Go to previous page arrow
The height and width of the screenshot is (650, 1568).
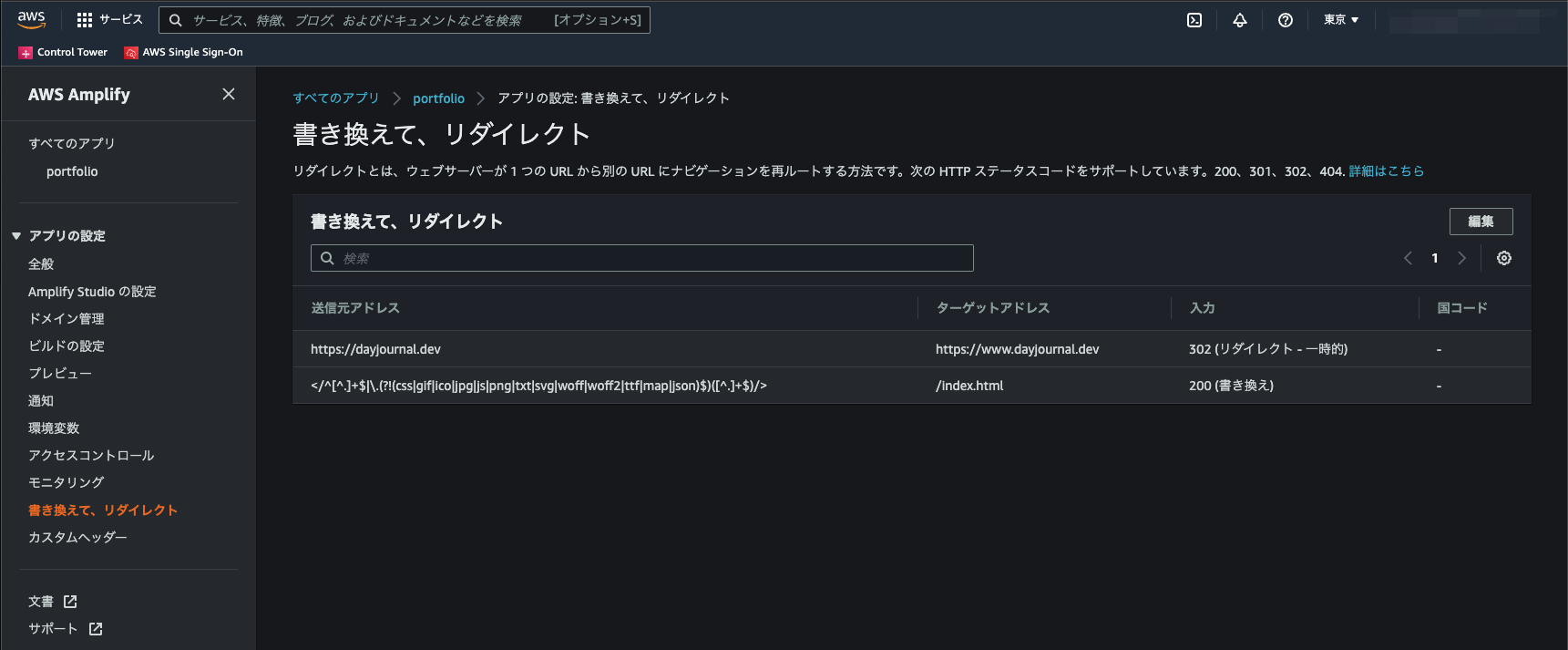click(1408, 258)
